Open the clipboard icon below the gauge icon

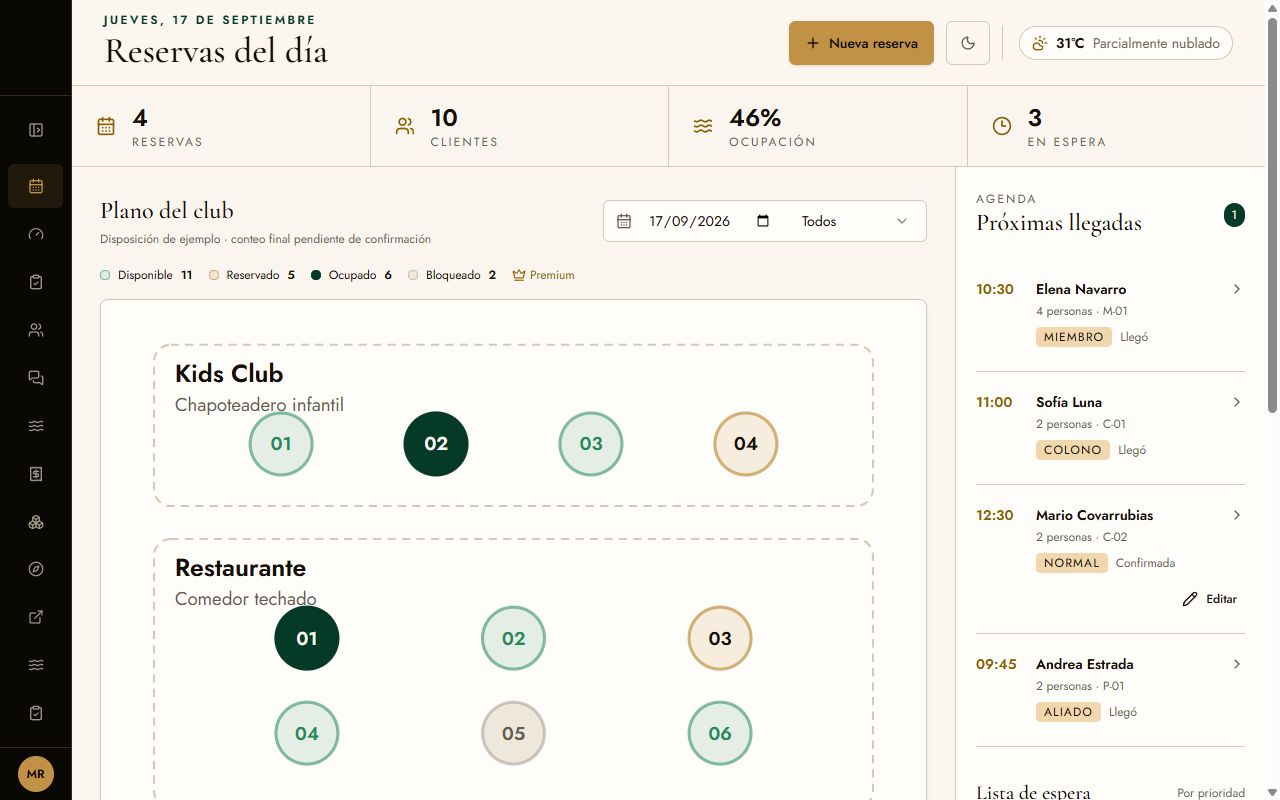[x=36, y=282]
